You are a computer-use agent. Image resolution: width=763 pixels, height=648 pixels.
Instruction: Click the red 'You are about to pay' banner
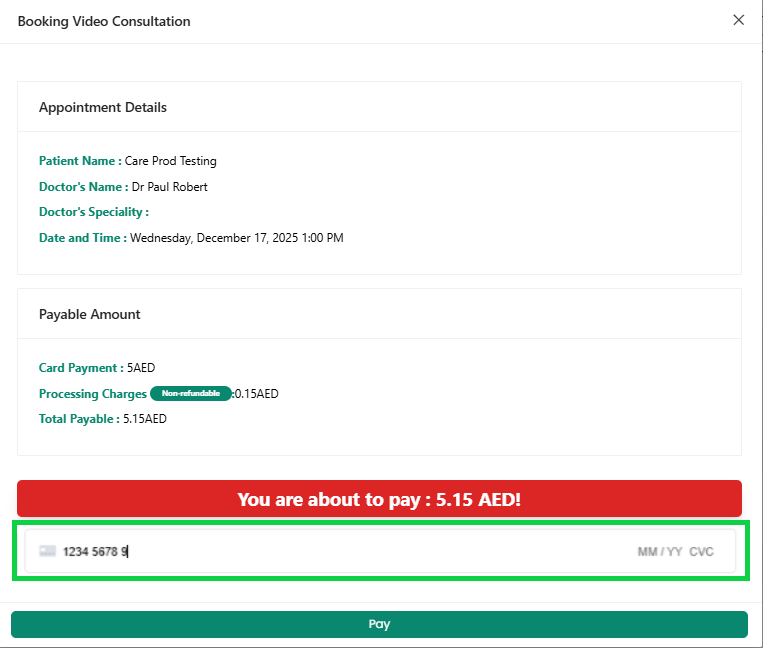click(379, 499)
